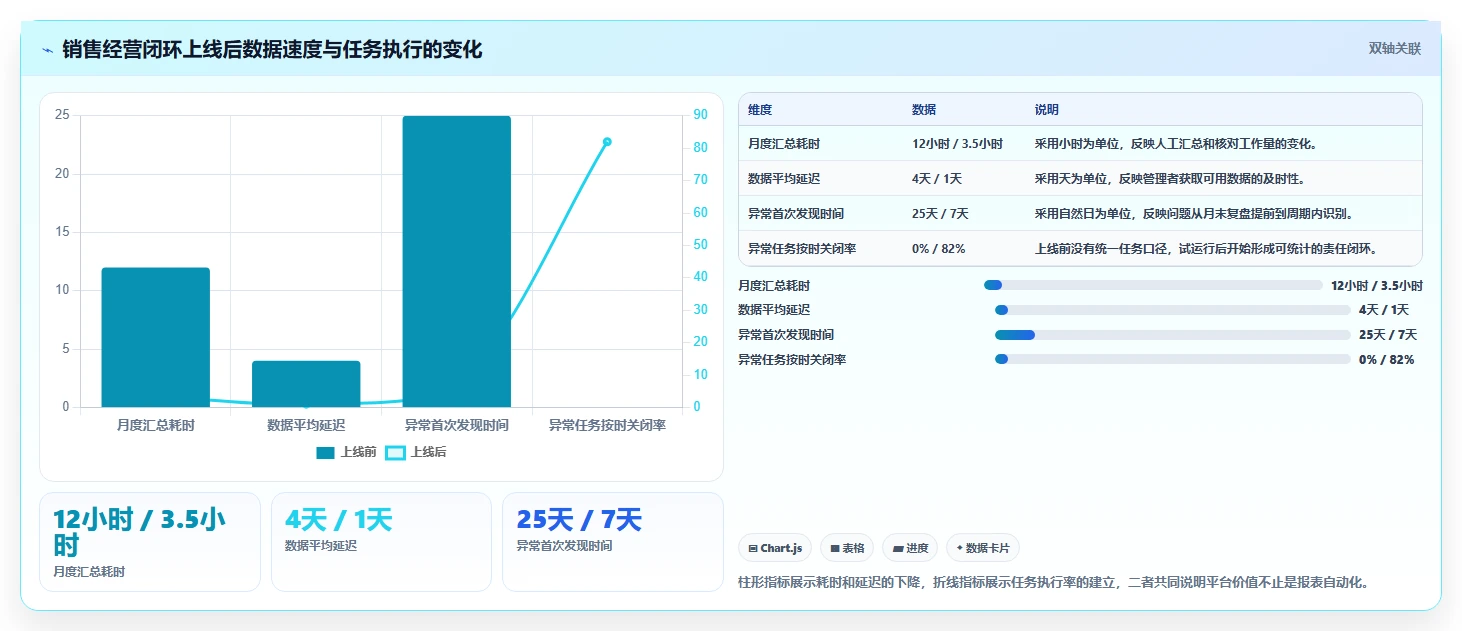Screen dimensions: 1462x631
Task: Select the 进度 tag chip
Action: click(910, 548)
